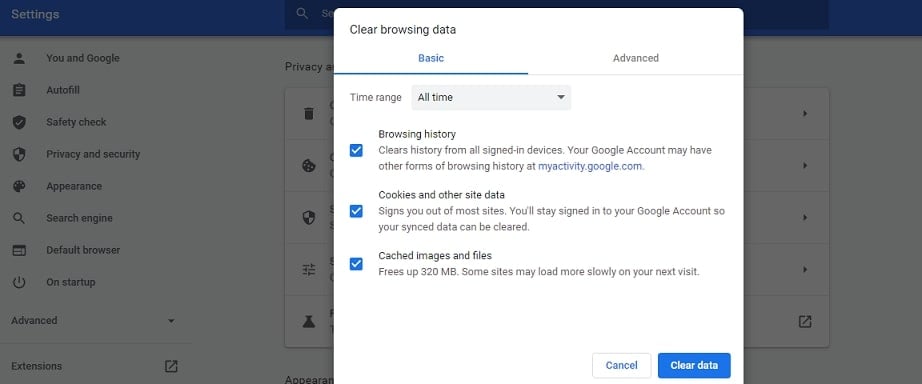922x384 pixels.
Task: Expand the first privacy row chevron arrow
Action: coord(805,113)
